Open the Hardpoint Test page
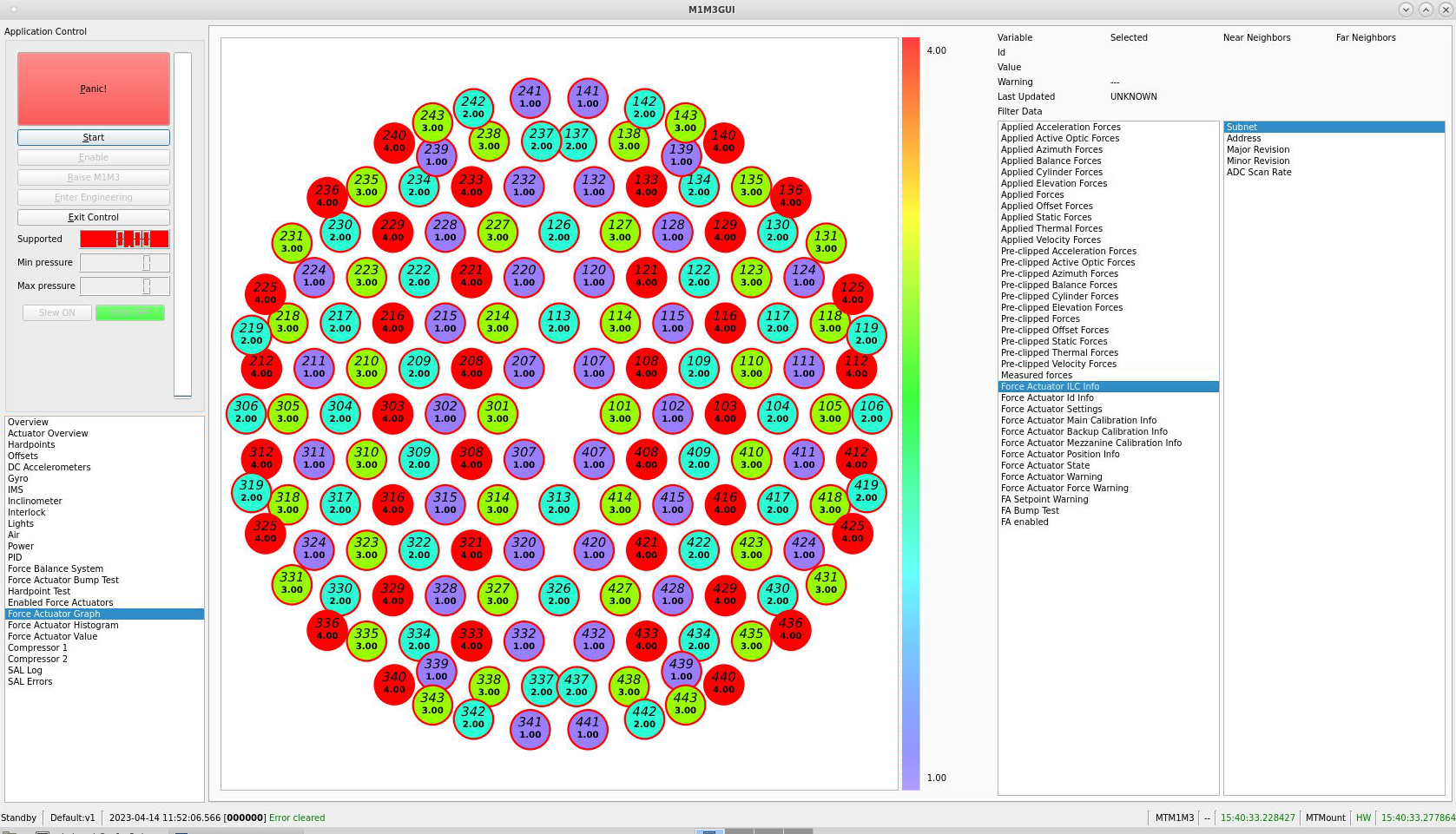Screen dimensions: 1456x834 pyautogui.click(x=104, y=591)
